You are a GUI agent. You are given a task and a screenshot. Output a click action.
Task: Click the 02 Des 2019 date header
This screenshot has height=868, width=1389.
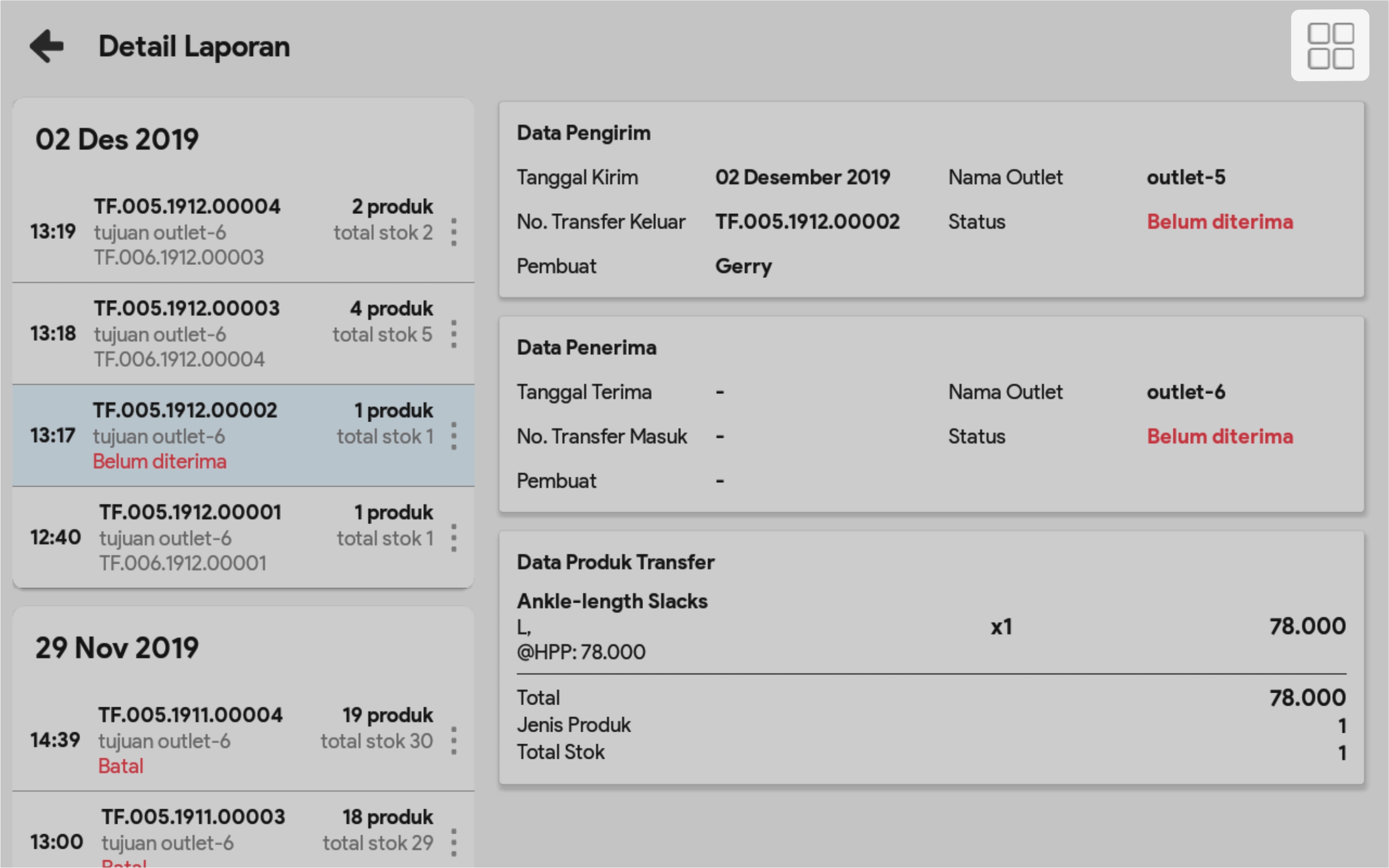click(x=117, y=139)
